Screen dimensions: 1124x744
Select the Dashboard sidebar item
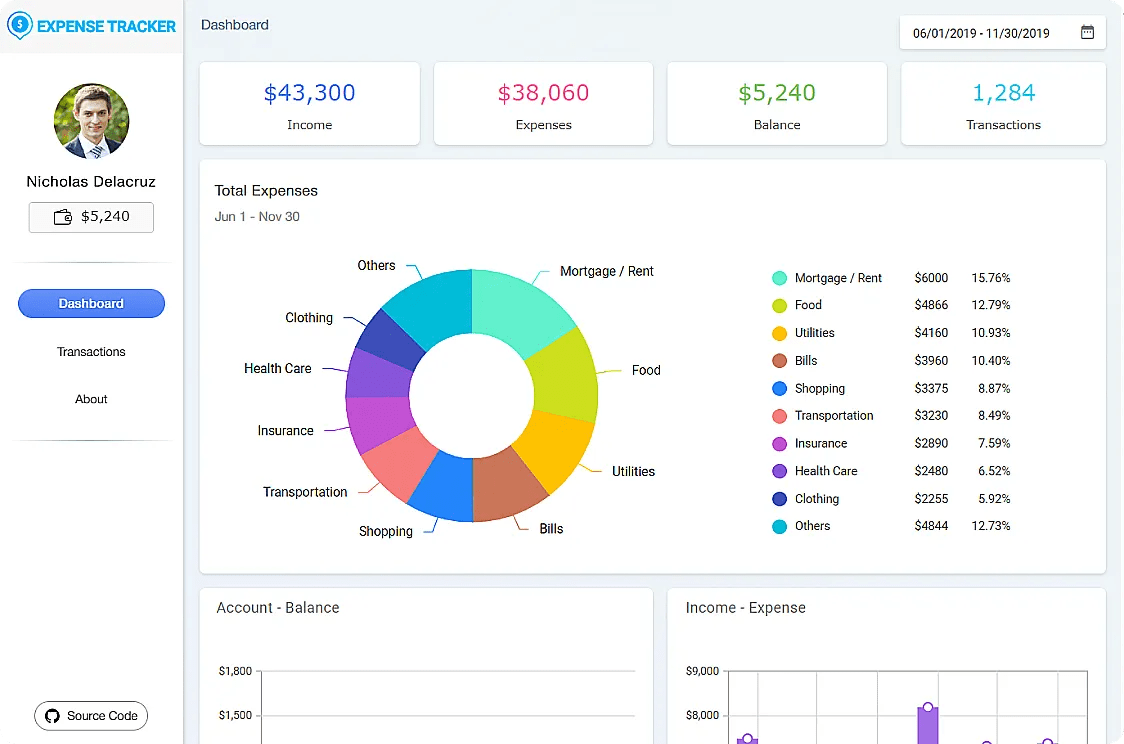(91, 303)
